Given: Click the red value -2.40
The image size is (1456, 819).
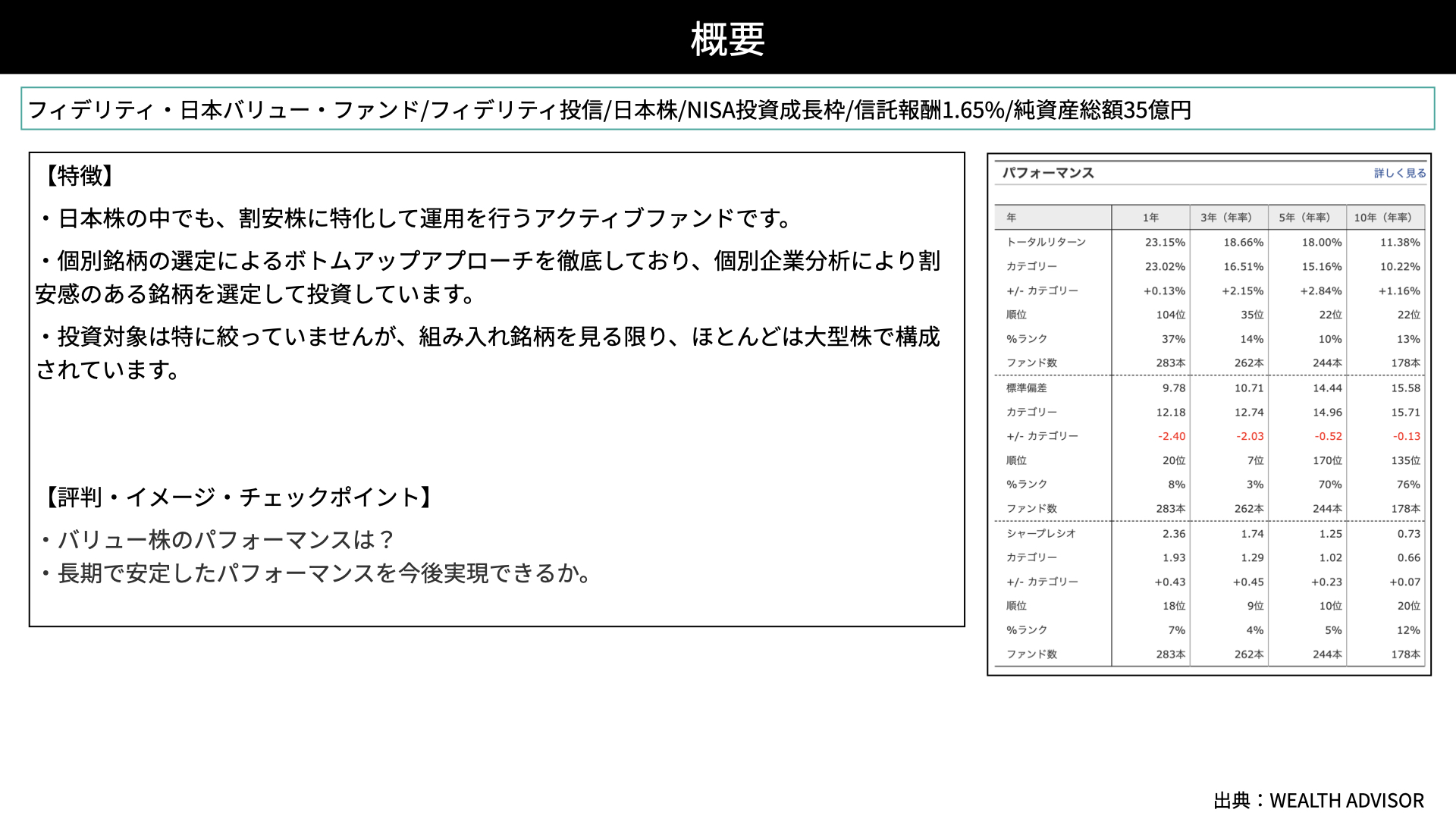Looking at the screenshot, I should click(1172, 436).
